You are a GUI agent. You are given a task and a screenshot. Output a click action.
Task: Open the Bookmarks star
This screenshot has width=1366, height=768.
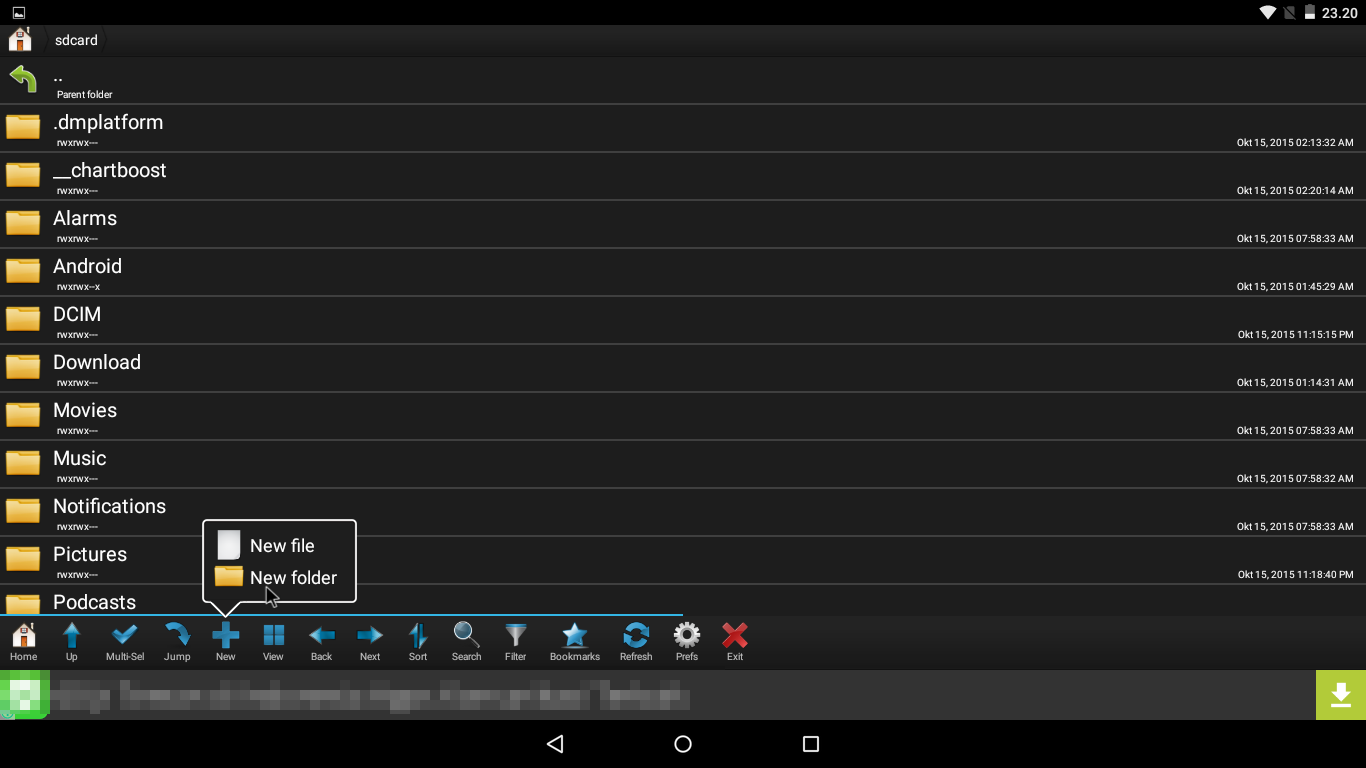click(575, 641)
